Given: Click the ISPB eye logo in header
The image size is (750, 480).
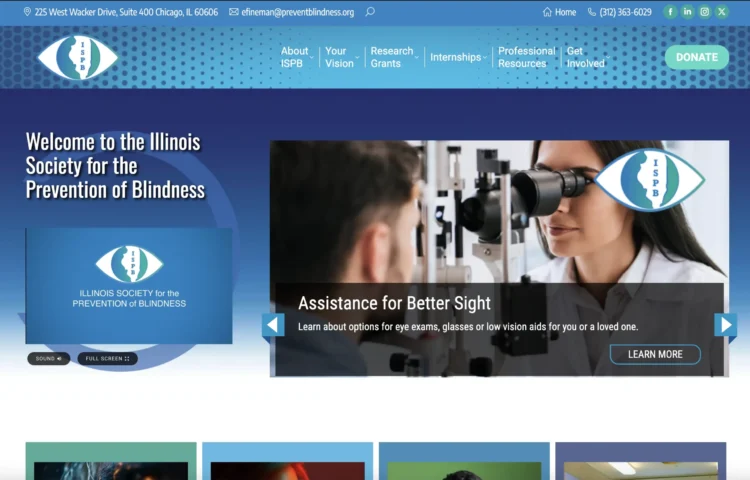Looking at the screenshot, I should 77,58.
